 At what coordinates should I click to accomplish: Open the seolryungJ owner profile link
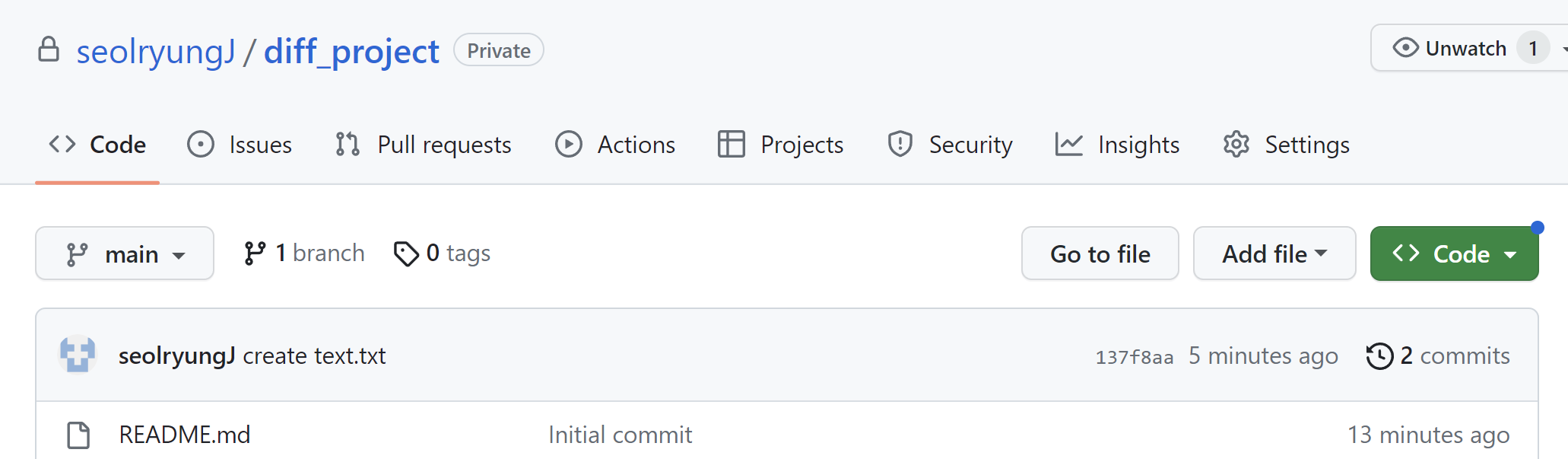pos(156,52)
